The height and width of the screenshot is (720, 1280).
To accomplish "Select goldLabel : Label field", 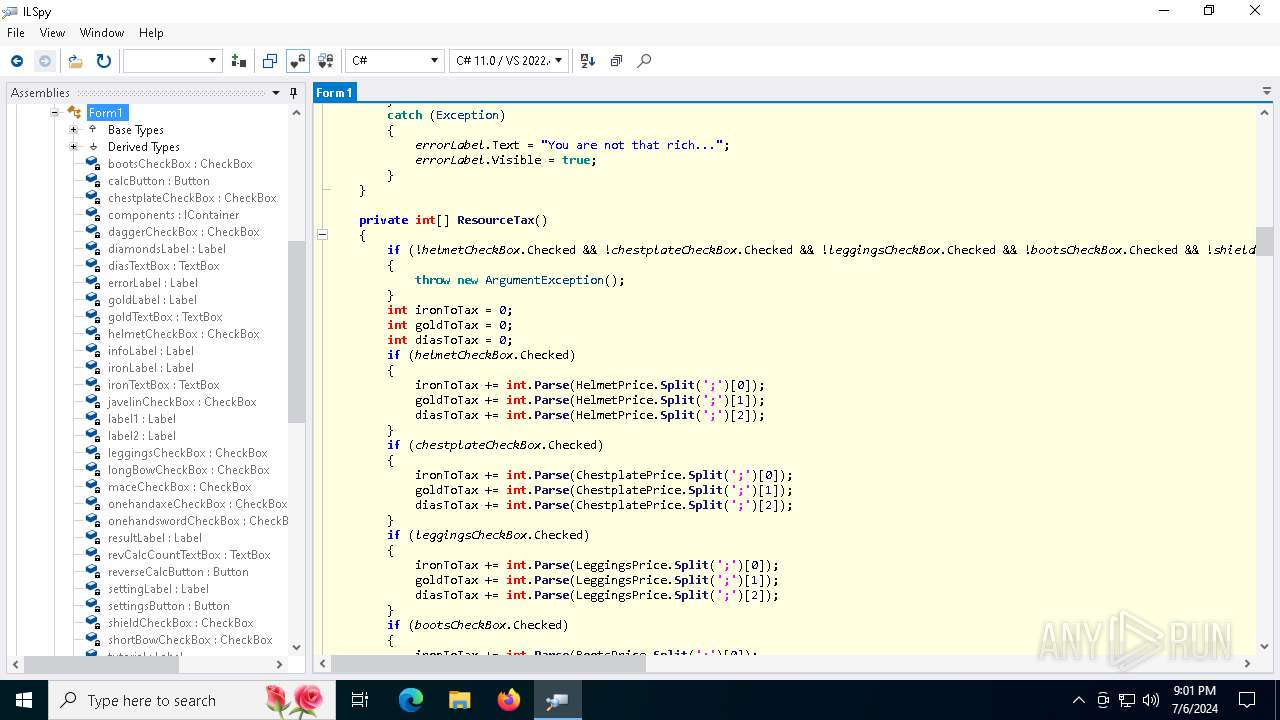I will point(152,300).
